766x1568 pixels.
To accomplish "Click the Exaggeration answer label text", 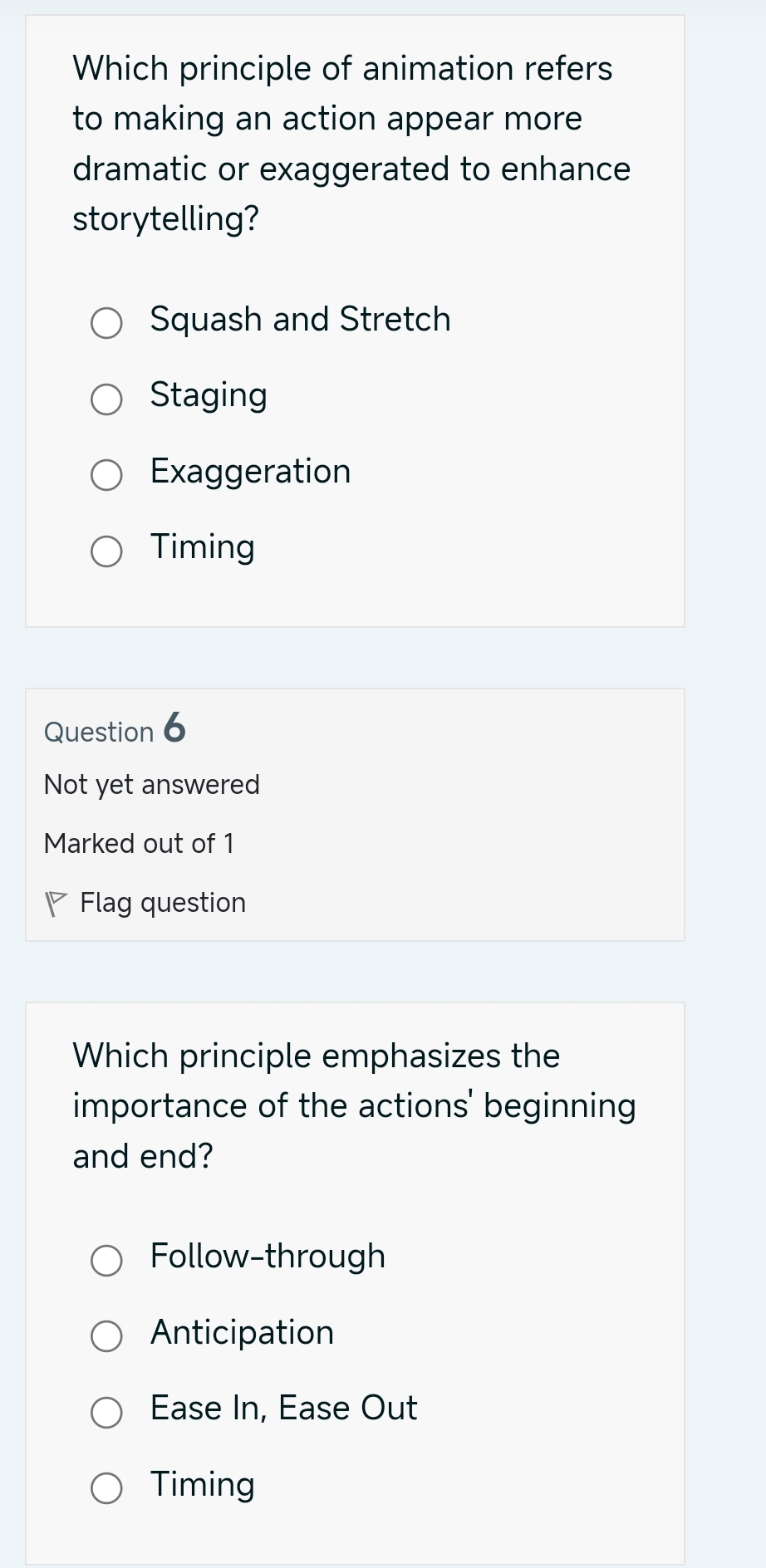I will pos(250,472).
